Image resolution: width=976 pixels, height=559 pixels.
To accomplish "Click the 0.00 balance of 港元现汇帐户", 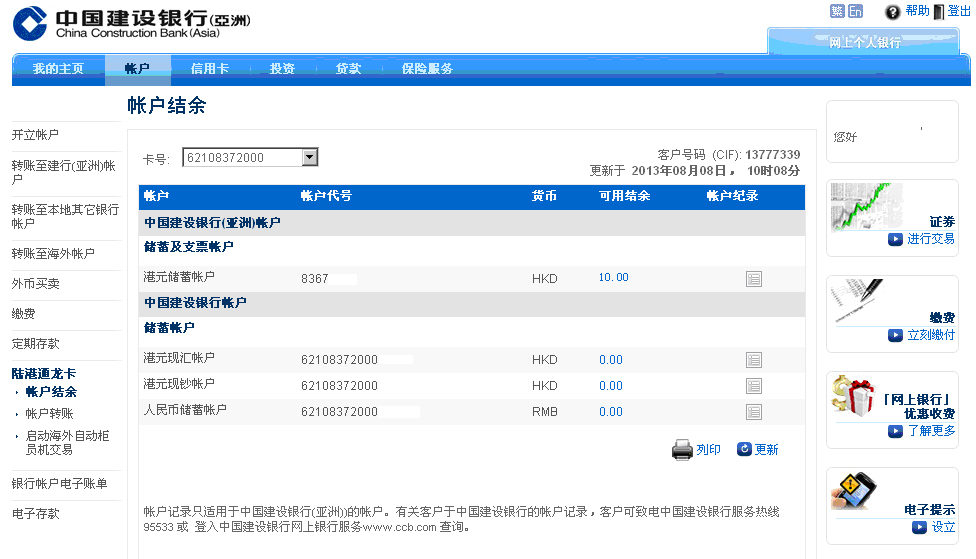I will 611,360.
